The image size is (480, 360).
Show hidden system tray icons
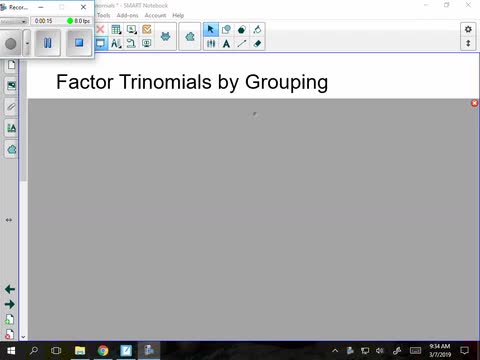pos(335,350)
